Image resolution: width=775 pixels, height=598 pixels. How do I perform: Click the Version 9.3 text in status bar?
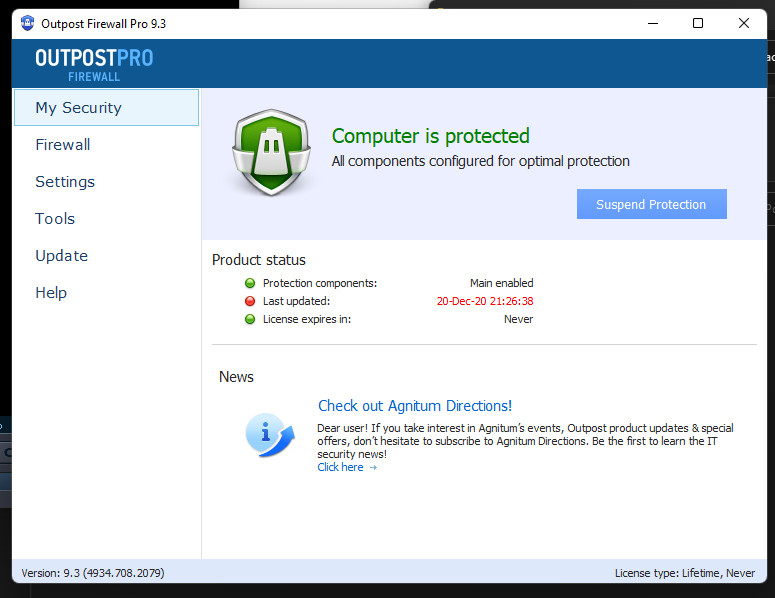93,573
